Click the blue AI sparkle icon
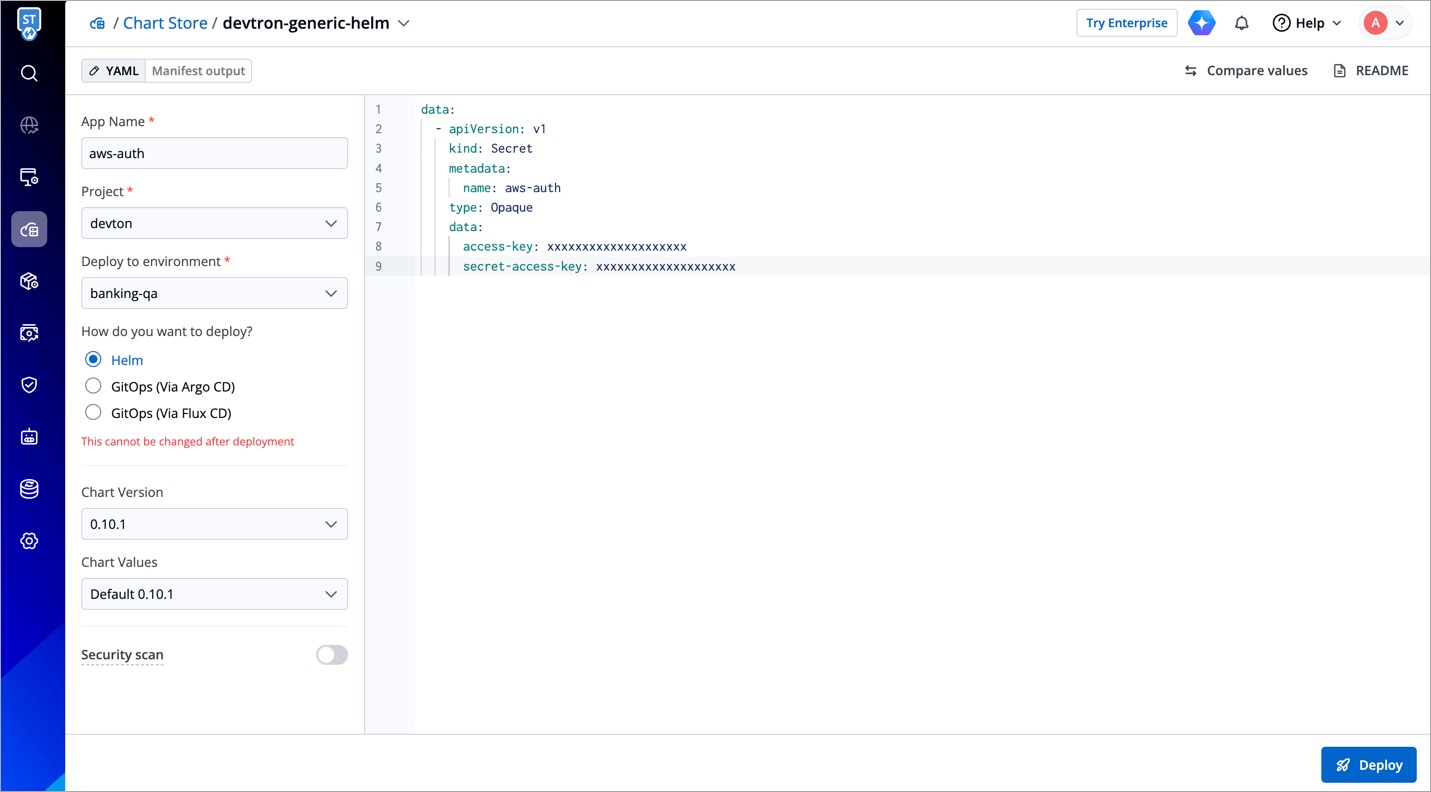The height and width of the screenshot is (792, 1431). click(x=1201, y=23)
